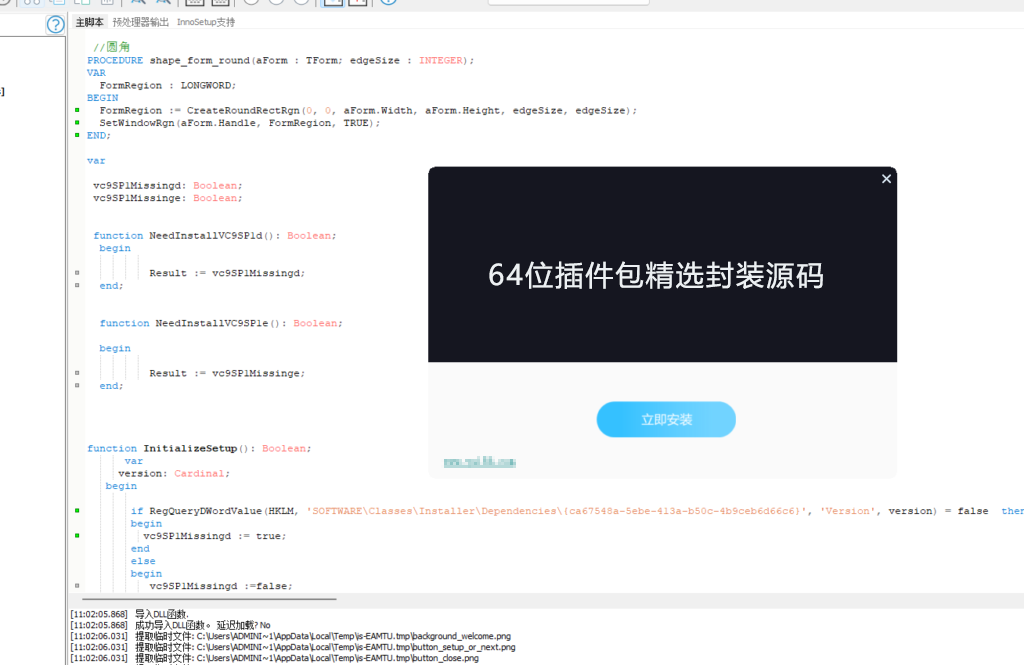Collapse the NeedInstallVC9SP1e function body fold marker
This screenshot has height=665, width=1024.
click(77, 371)
